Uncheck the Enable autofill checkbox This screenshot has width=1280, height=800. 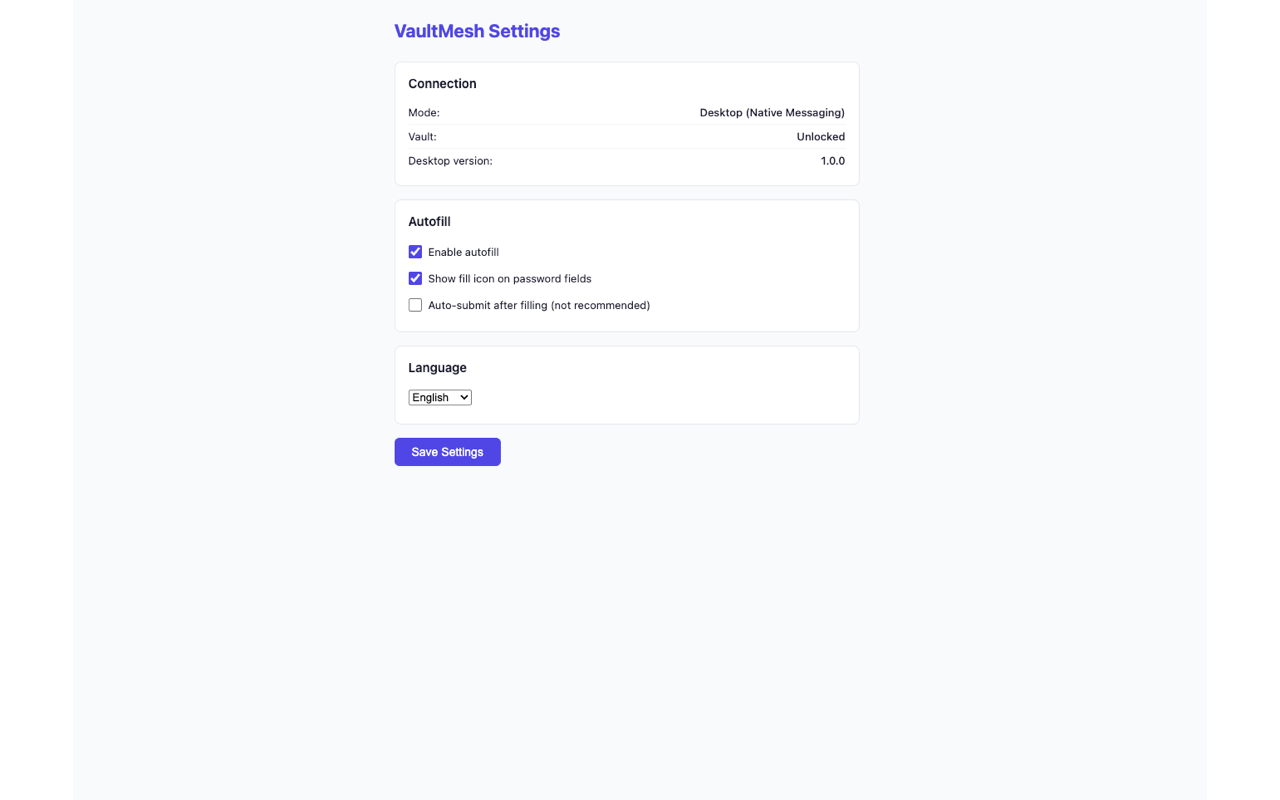click(415, 252)
